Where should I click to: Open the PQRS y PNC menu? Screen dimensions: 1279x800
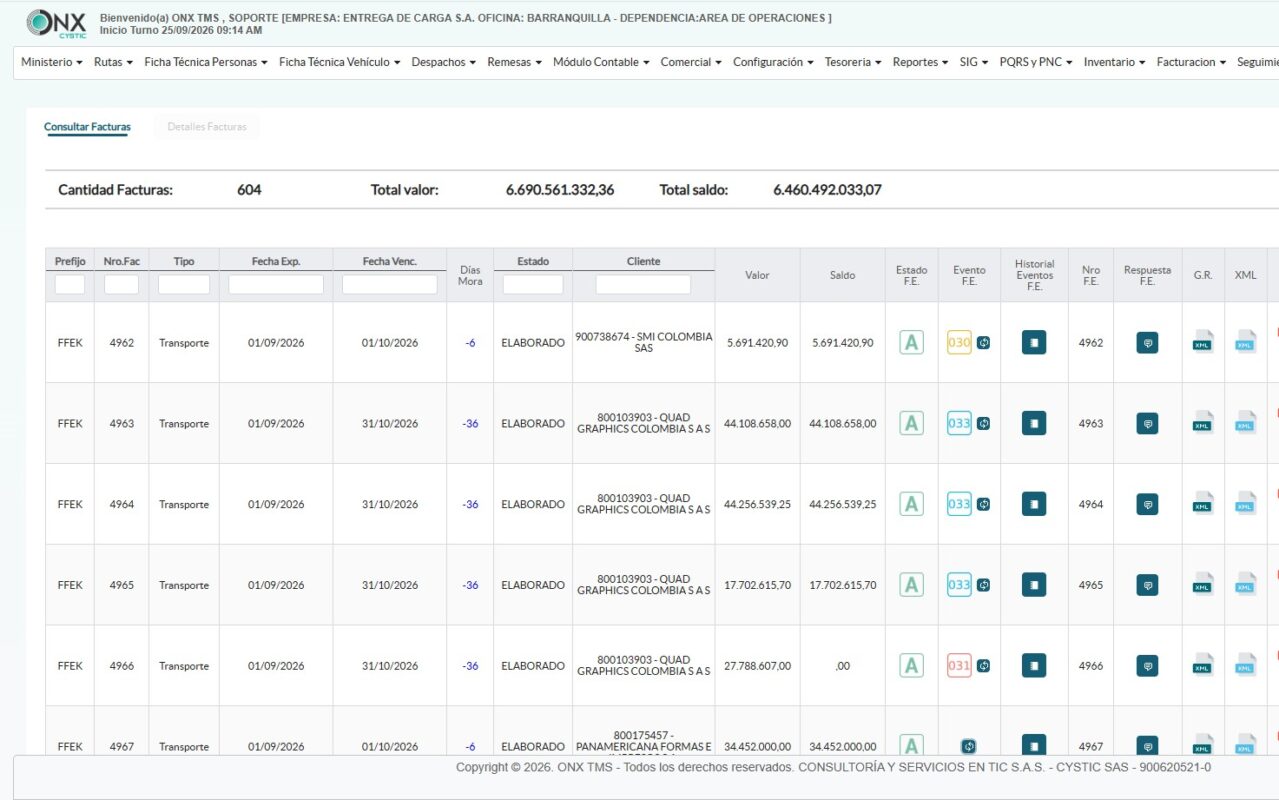pyautogui.click(x=1036, y=62)
